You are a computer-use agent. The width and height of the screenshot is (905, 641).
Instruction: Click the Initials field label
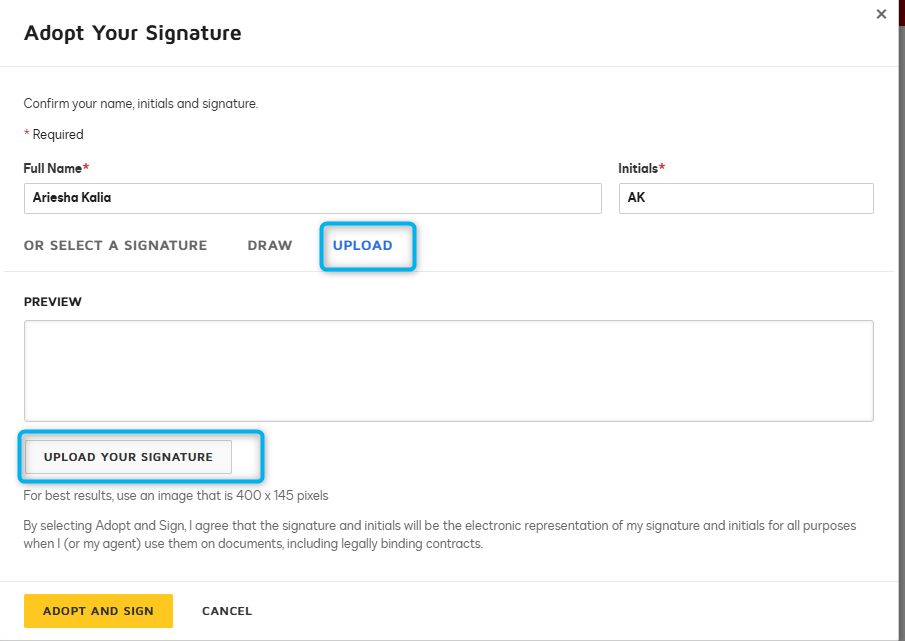641,168
